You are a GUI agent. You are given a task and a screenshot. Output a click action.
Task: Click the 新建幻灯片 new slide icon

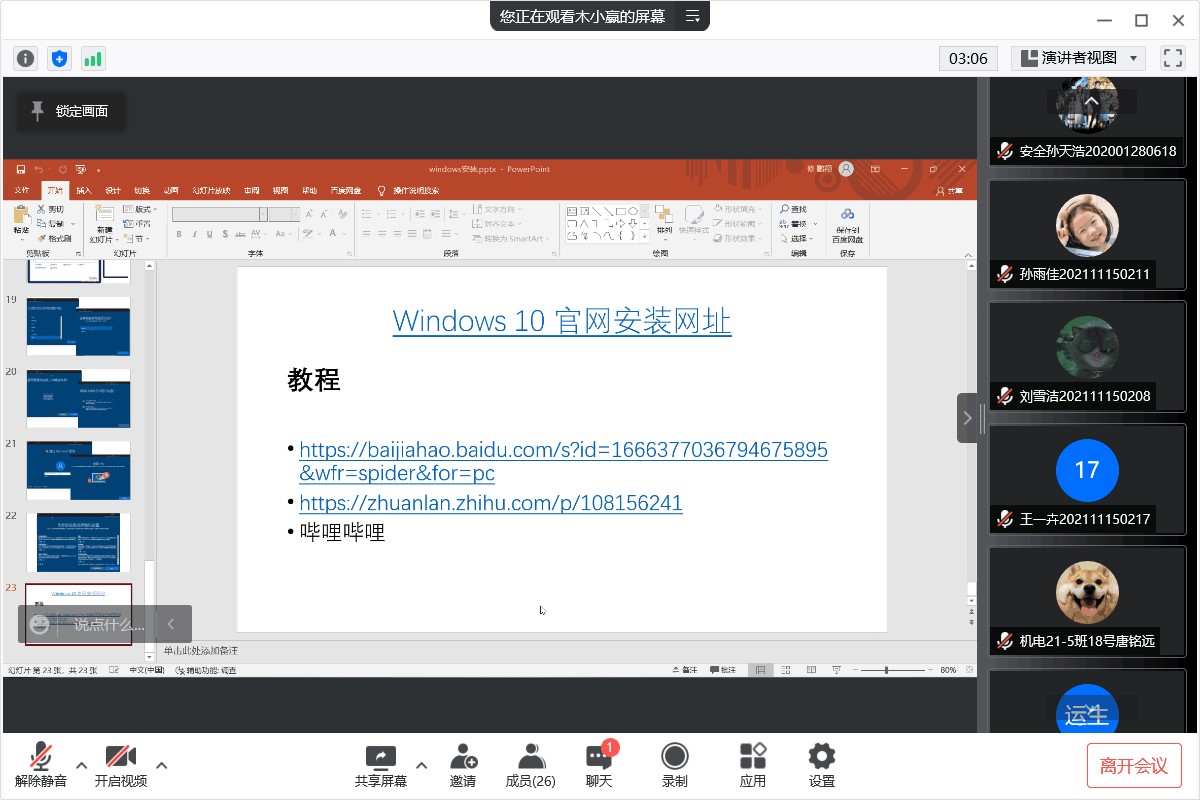click(104, 222)
